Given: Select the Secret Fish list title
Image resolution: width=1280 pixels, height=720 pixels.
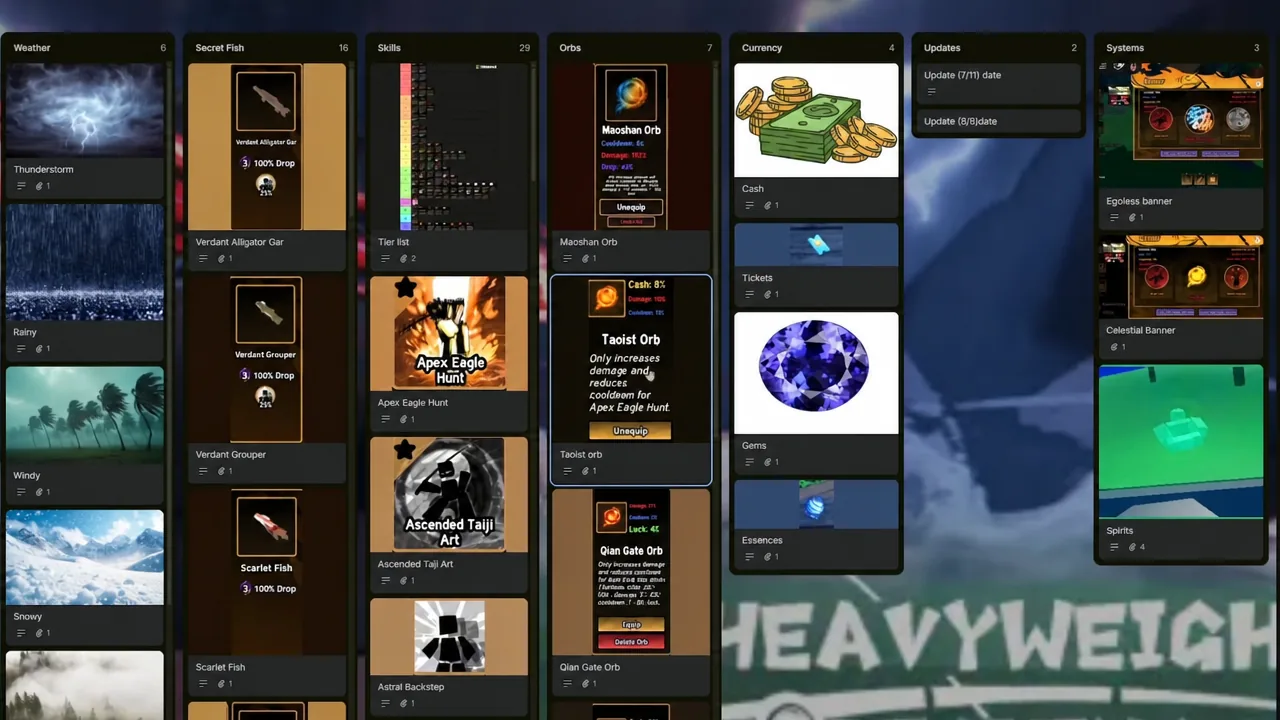Looking at the screenshot, I should pos(219,48).
